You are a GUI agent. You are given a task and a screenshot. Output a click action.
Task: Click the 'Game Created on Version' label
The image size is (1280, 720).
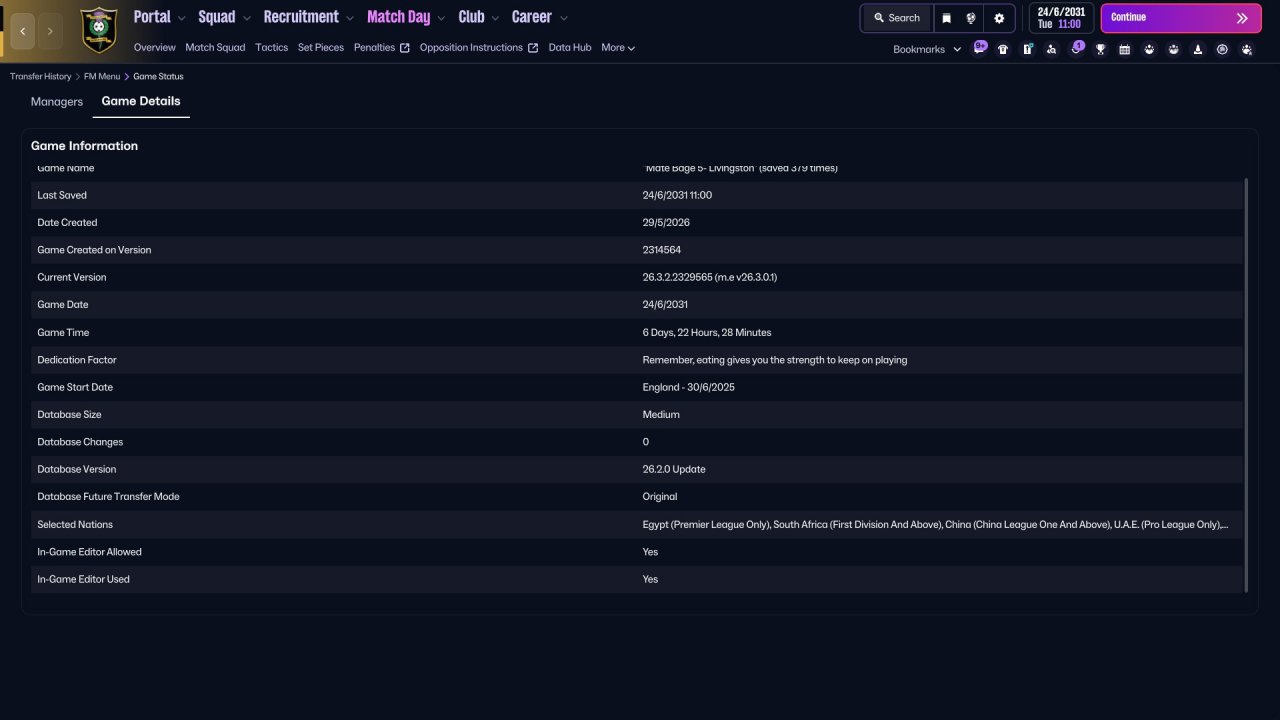coord(94,250)
